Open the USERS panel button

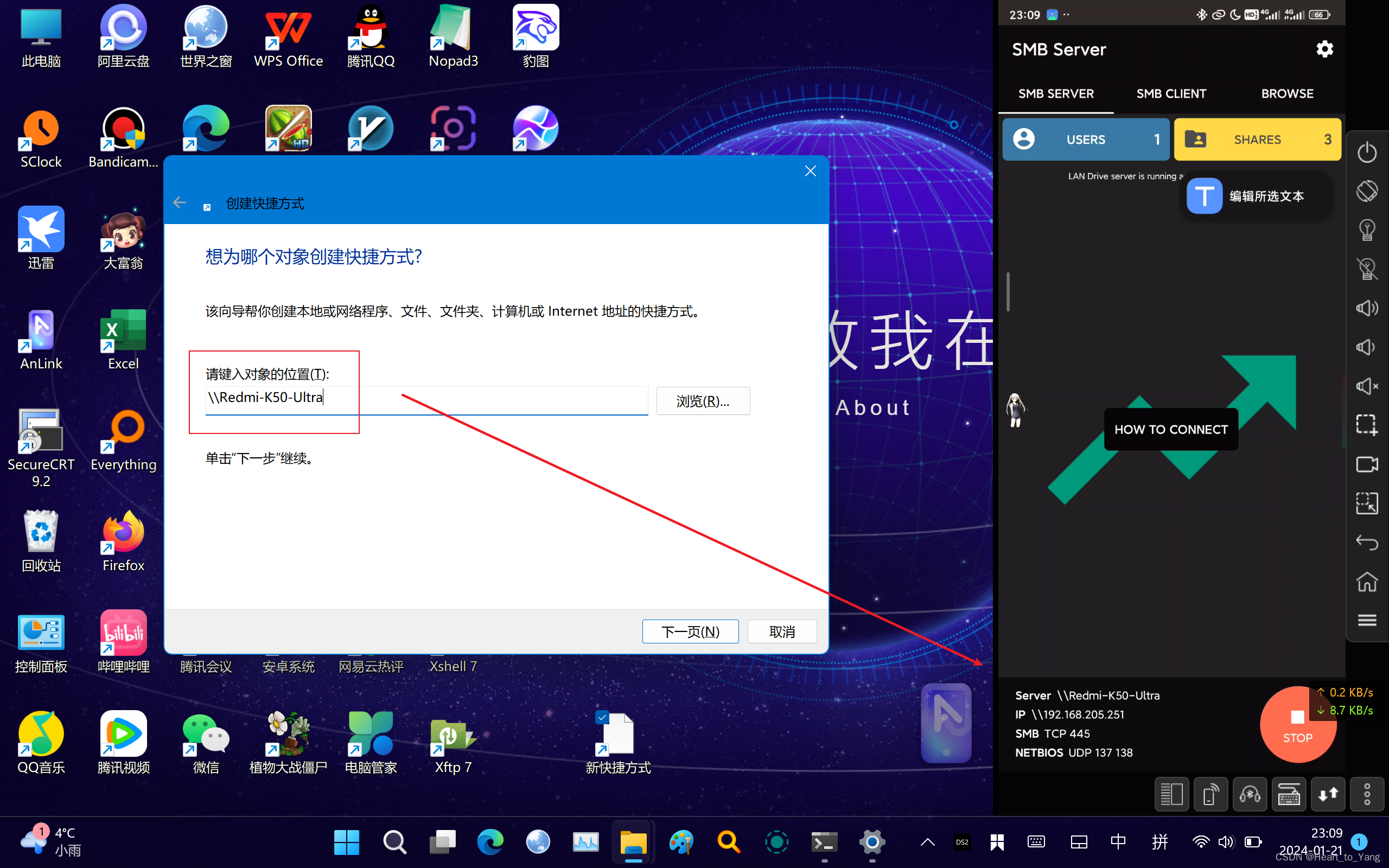(1085, 139)
